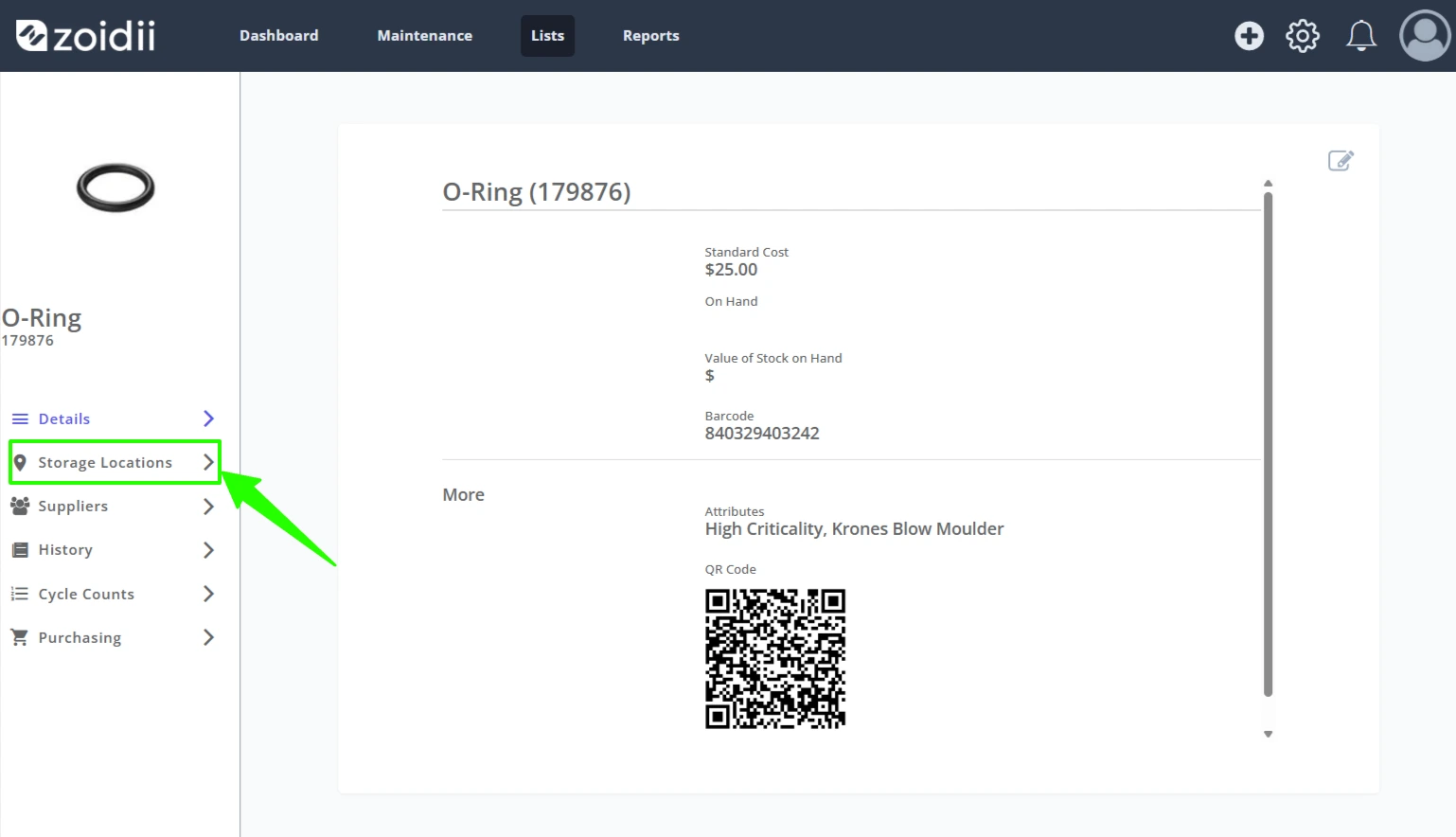Click the O-Ring QR code image

tap(775, 659)
